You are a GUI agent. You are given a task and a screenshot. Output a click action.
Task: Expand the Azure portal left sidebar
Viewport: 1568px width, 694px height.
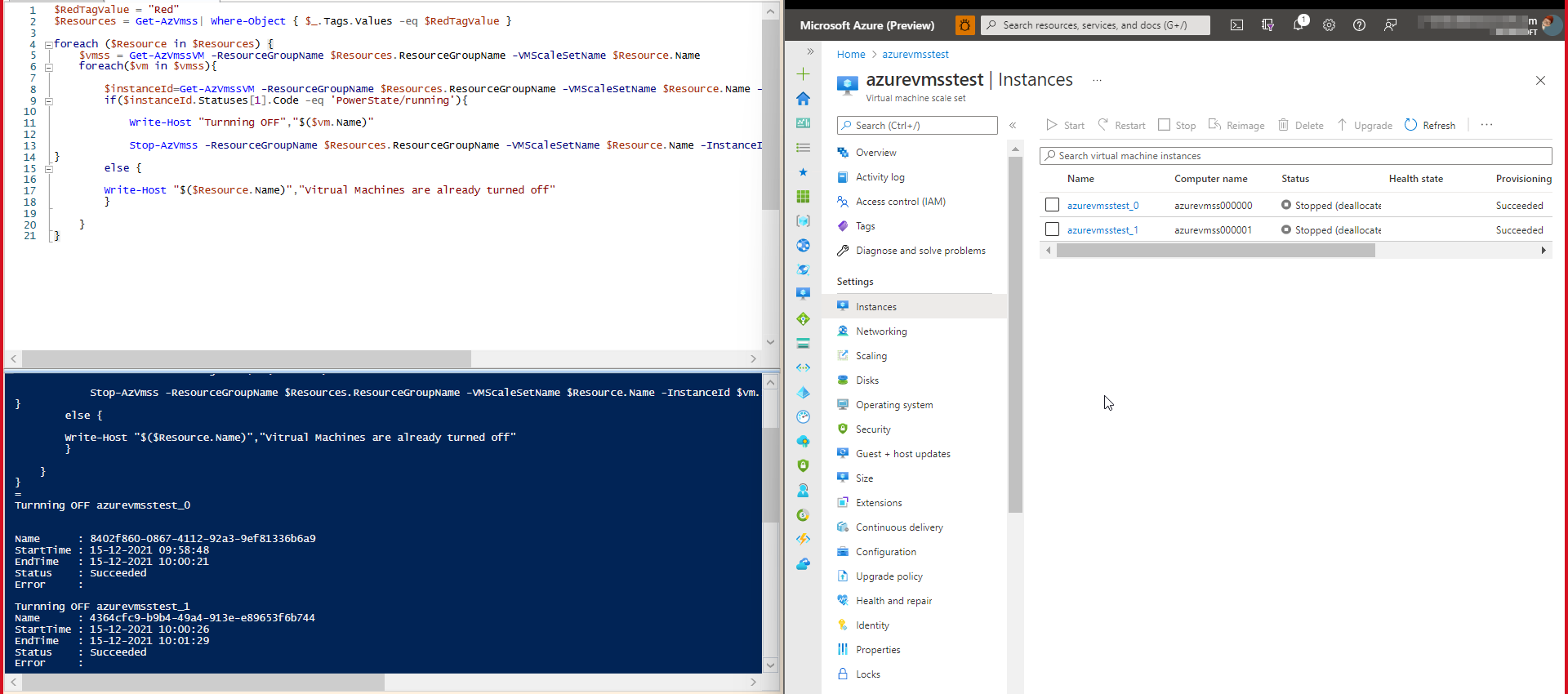click(810, 51)
